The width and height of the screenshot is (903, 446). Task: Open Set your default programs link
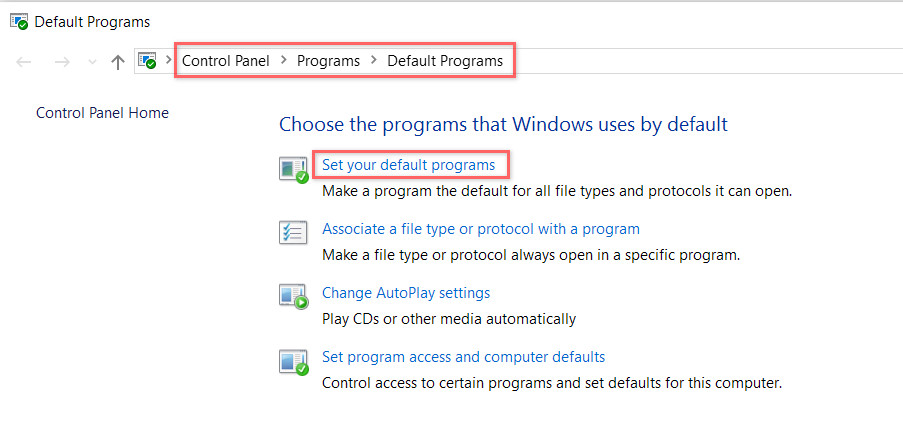(x=408, y=164)
